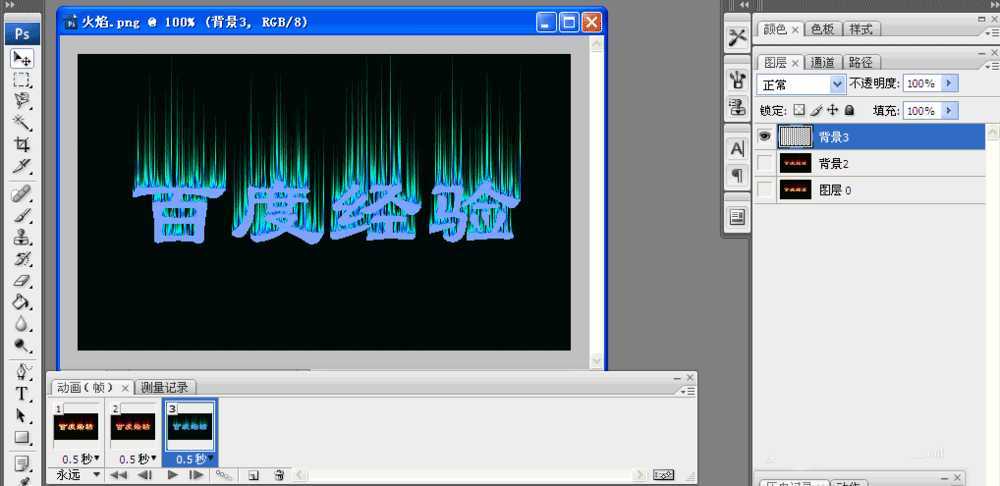Show the 背景2 layer

765,163
